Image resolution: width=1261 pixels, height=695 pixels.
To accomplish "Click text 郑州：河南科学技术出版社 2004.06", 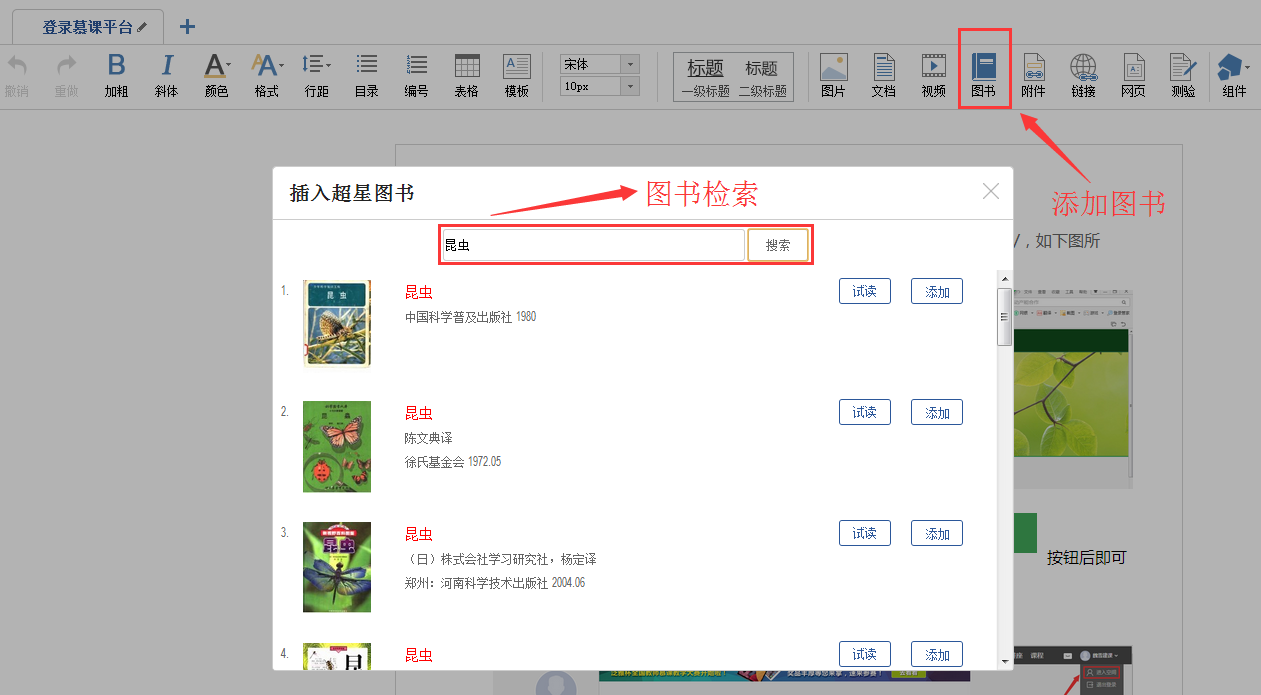I will (495, 582).
